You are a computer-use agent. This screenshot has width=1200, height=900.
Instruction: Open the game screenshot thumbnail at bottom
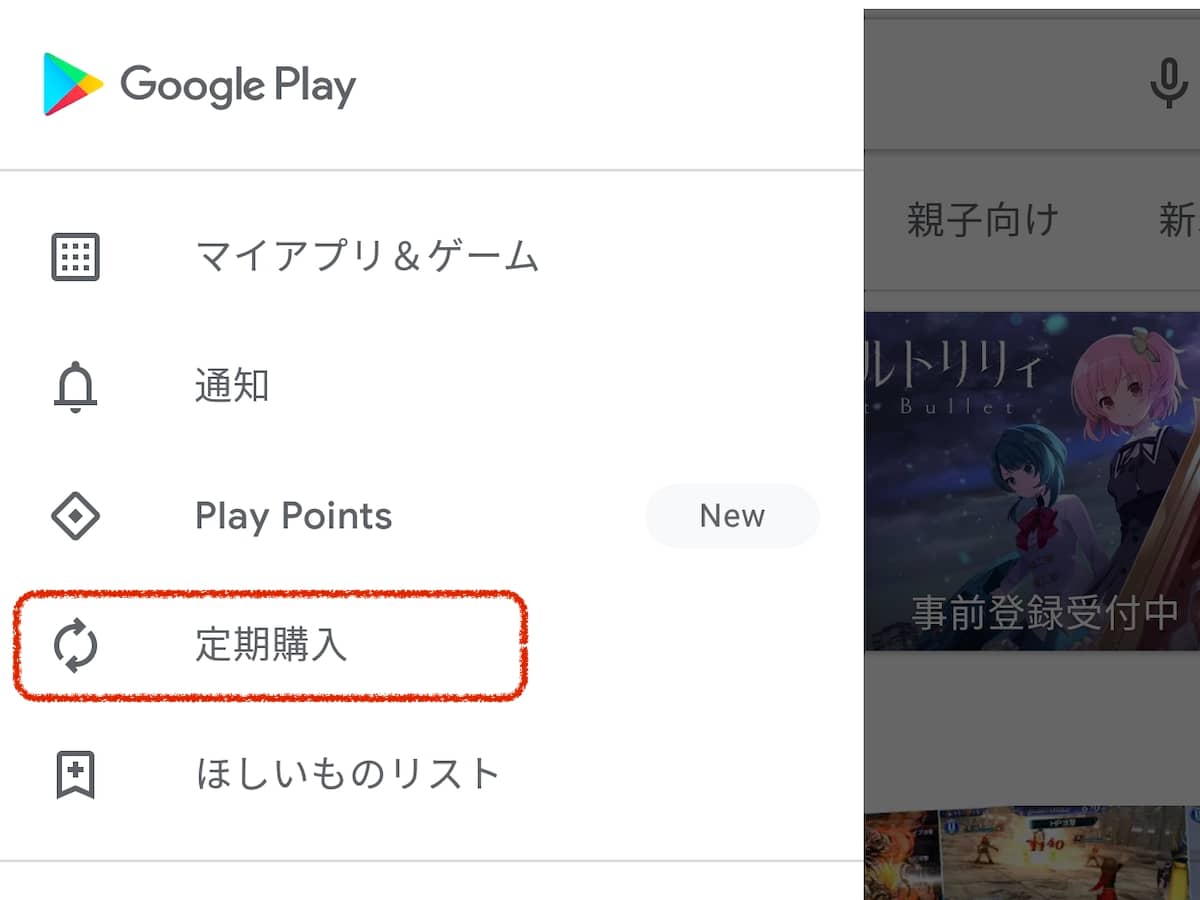pos(1032,853)
